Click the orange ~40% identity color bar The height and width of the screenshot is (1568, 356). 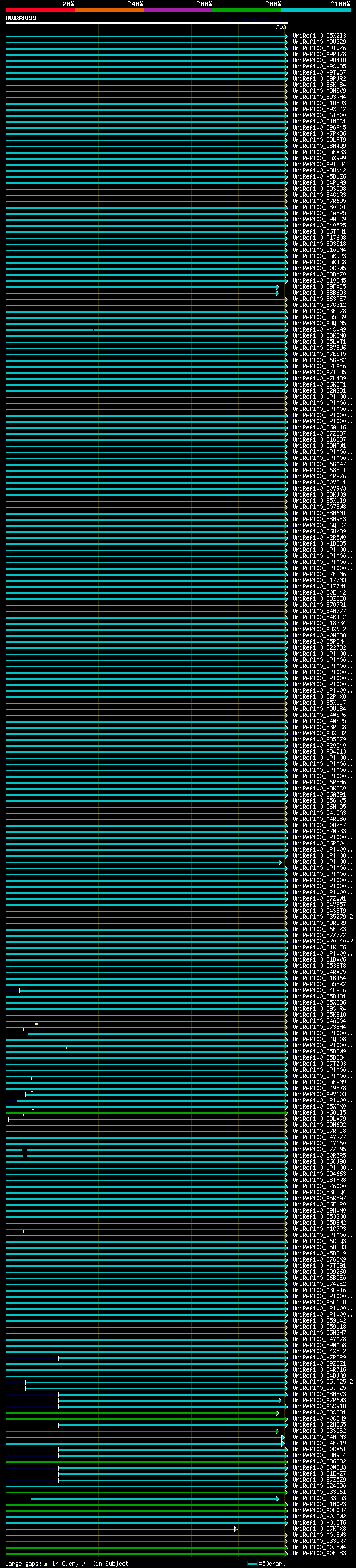point(109,10)
